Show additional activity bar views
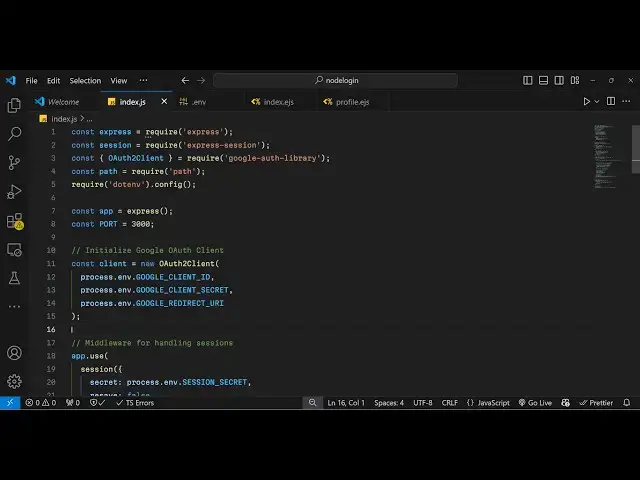The height and width of the screenshot is (480, 640). [14, 306]
